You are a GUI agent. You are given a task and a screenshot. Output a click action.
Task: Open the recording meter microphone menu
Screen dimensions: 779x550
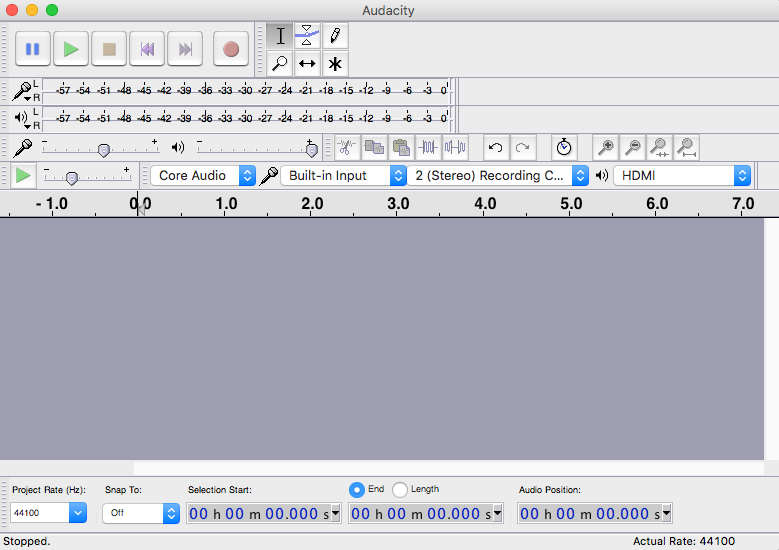pos(22,91)
